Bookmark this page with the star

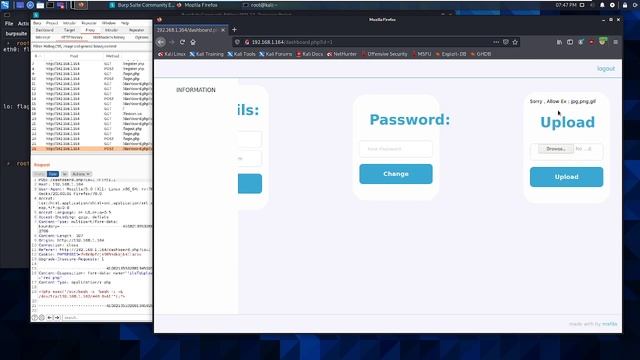pos(515,42)
